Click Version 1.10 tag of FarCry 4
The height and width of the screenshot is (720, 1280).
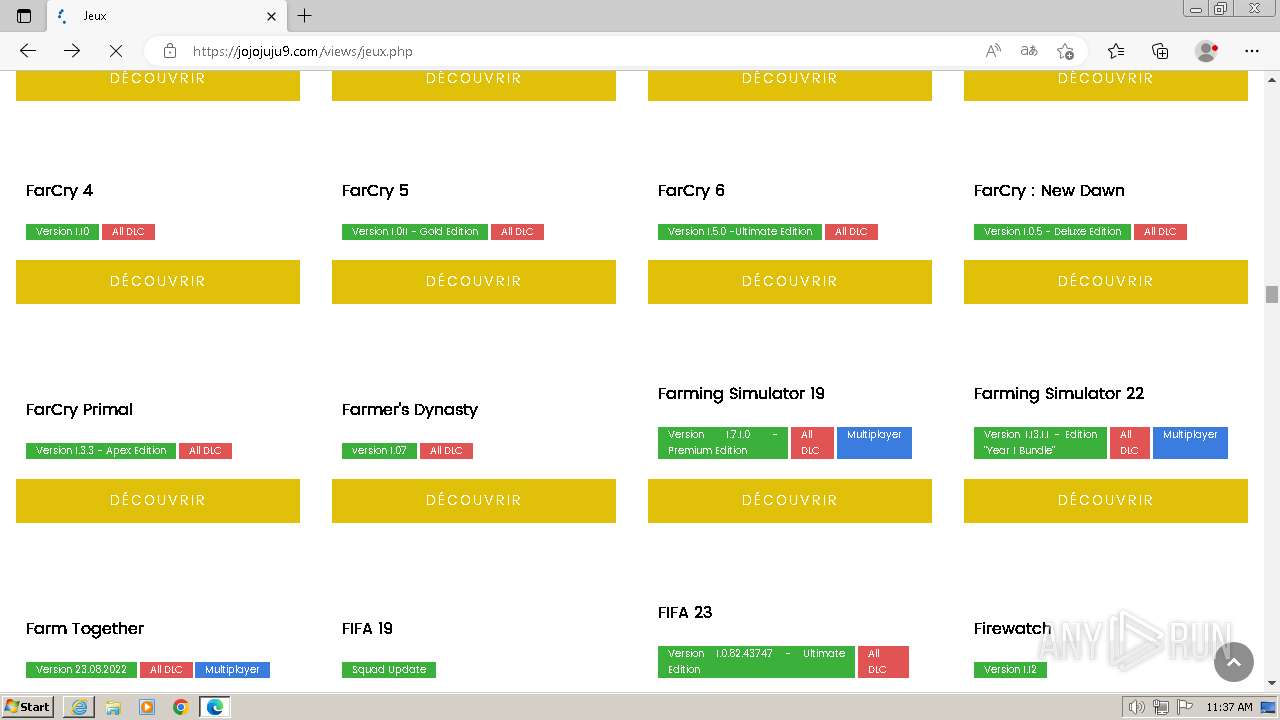(62, 232)
